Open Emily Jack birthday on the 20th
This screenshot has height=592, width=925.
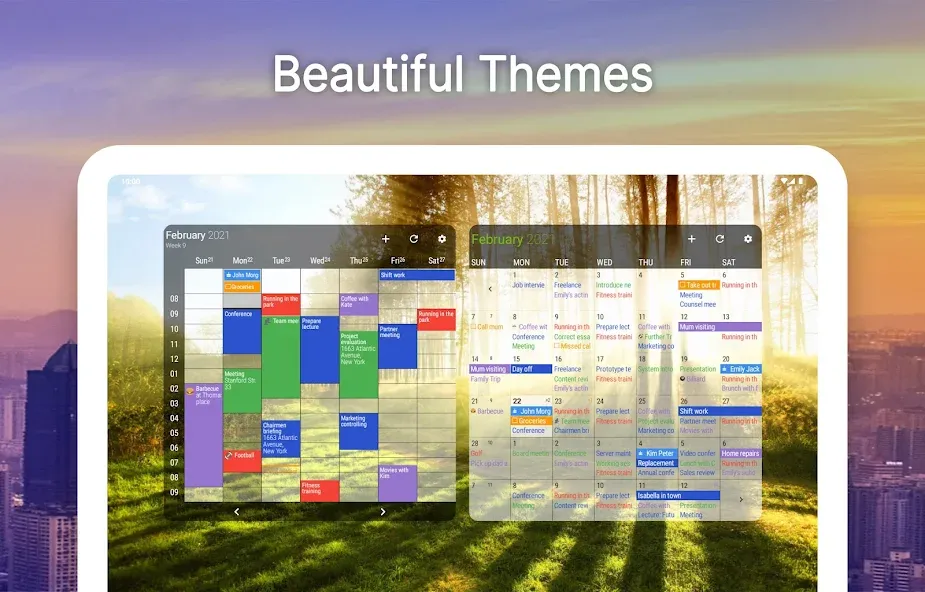tap(741, 369)
